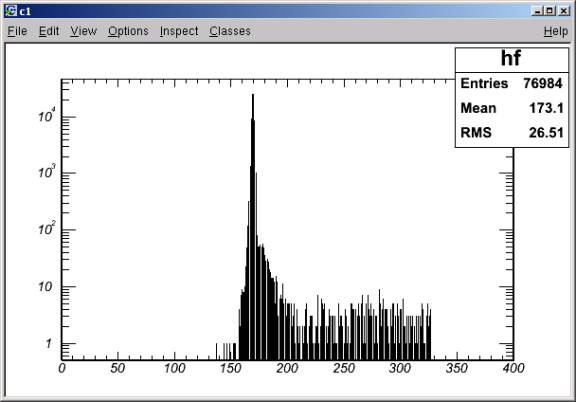
Task: Select the 'hf' stats box title
Action: click(x=511, y=58)
